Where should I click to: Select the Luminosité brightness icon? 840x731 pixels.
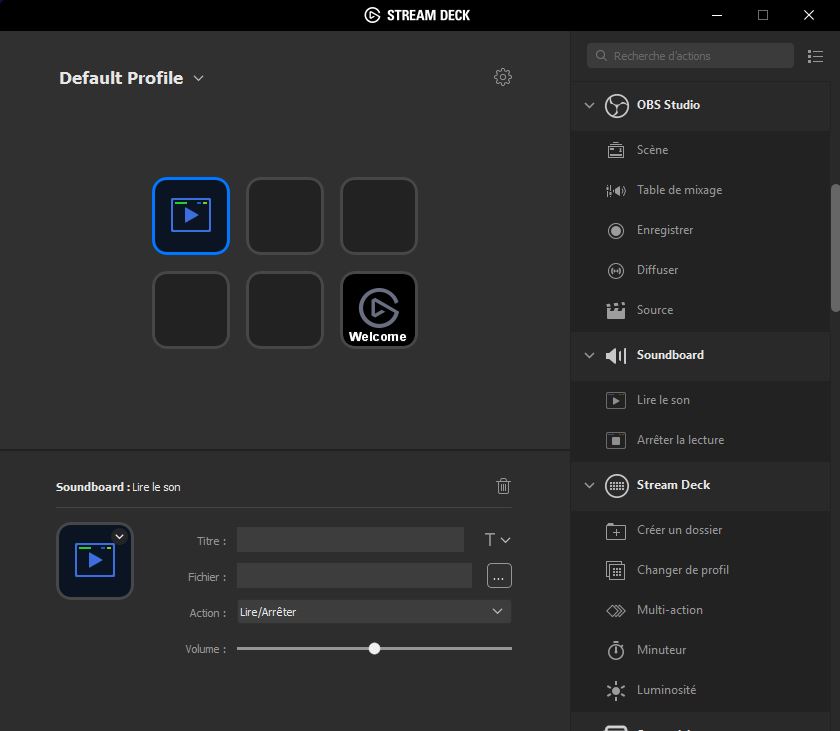616,690
